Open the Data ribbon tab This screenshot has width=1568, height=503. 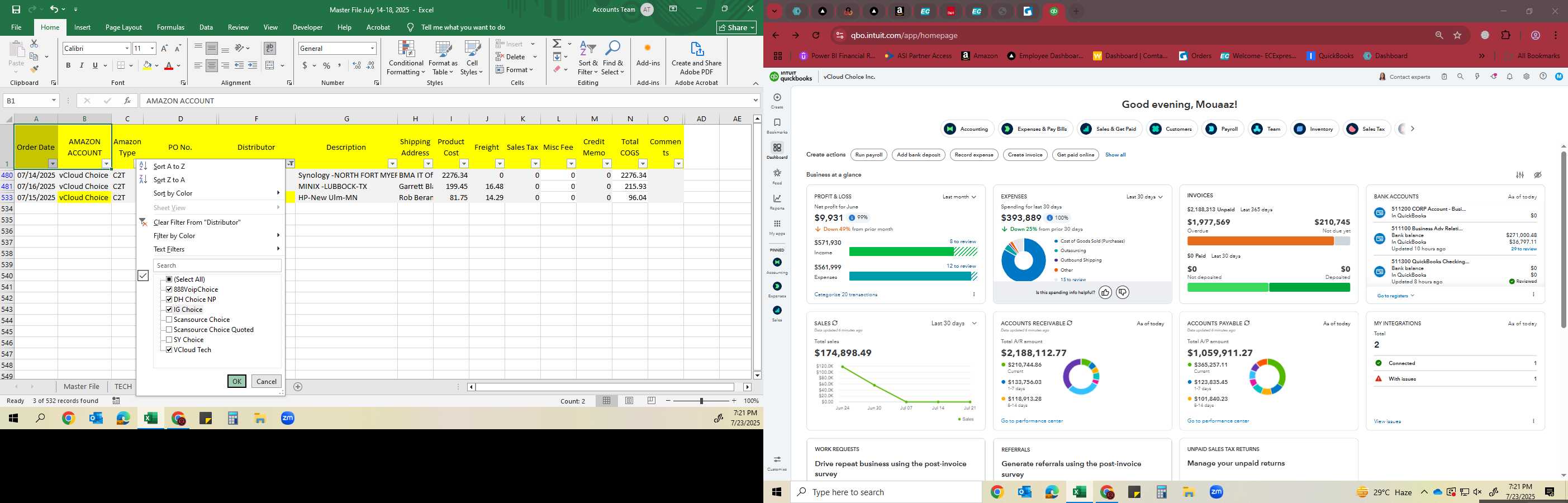[206, 27]
